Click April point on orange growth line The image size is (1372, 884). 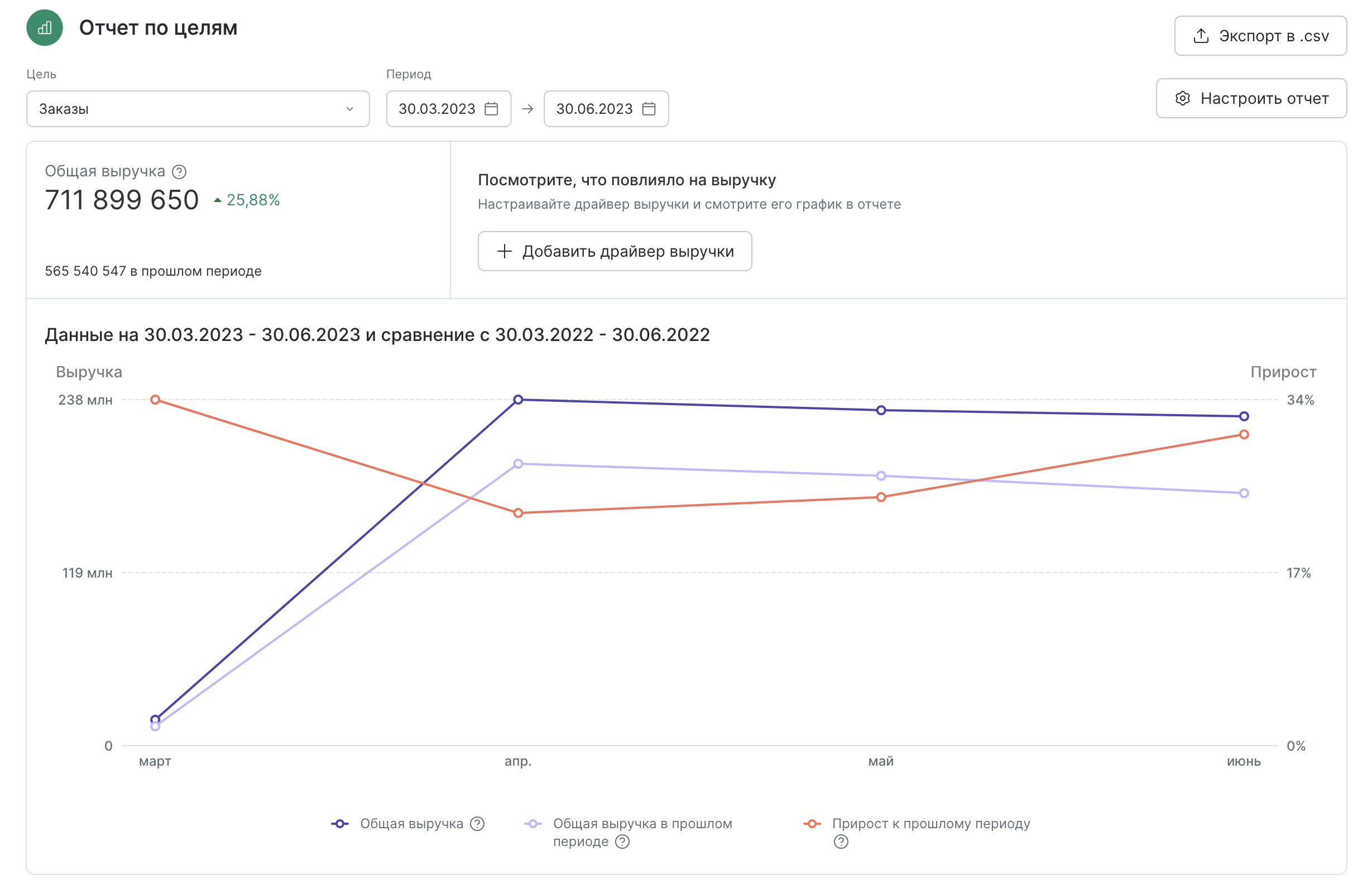click(518, 513)
